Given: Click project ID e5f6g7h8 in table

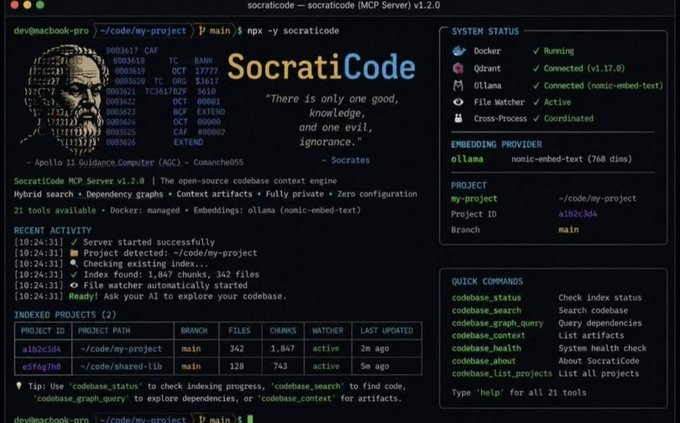Looking at the screenshot, I should [42, 367].
